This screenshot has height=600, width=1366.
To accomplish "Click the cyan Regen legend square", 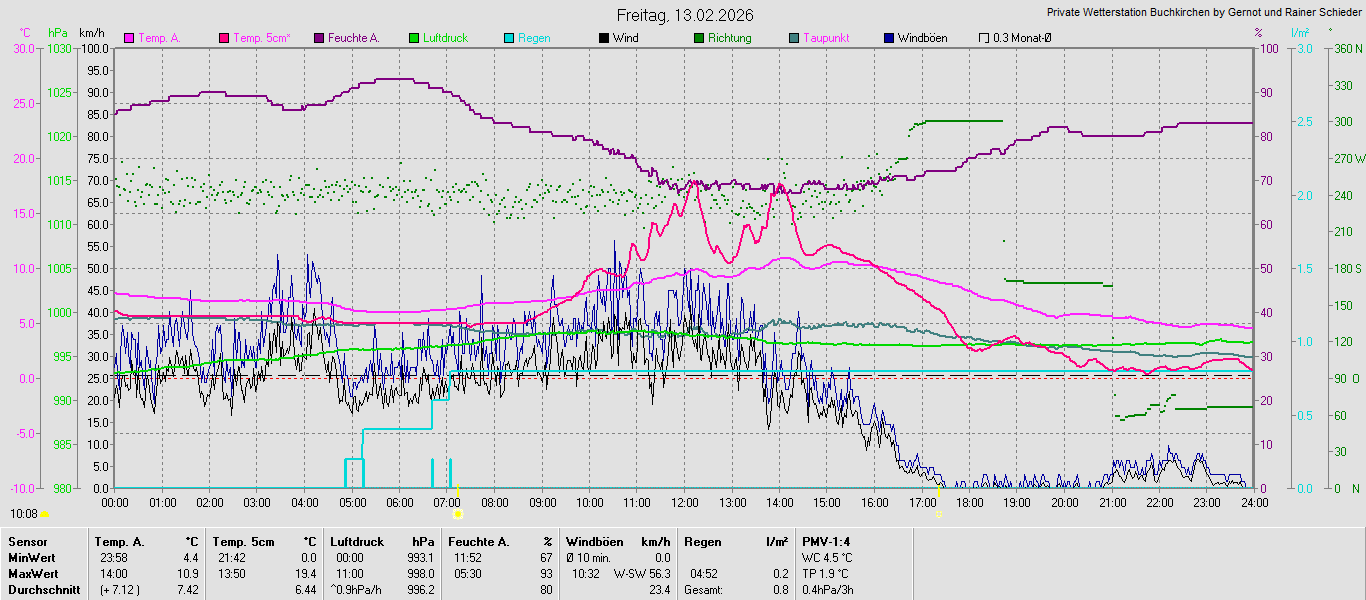I will pyautogui.click(x=509, y=38).
